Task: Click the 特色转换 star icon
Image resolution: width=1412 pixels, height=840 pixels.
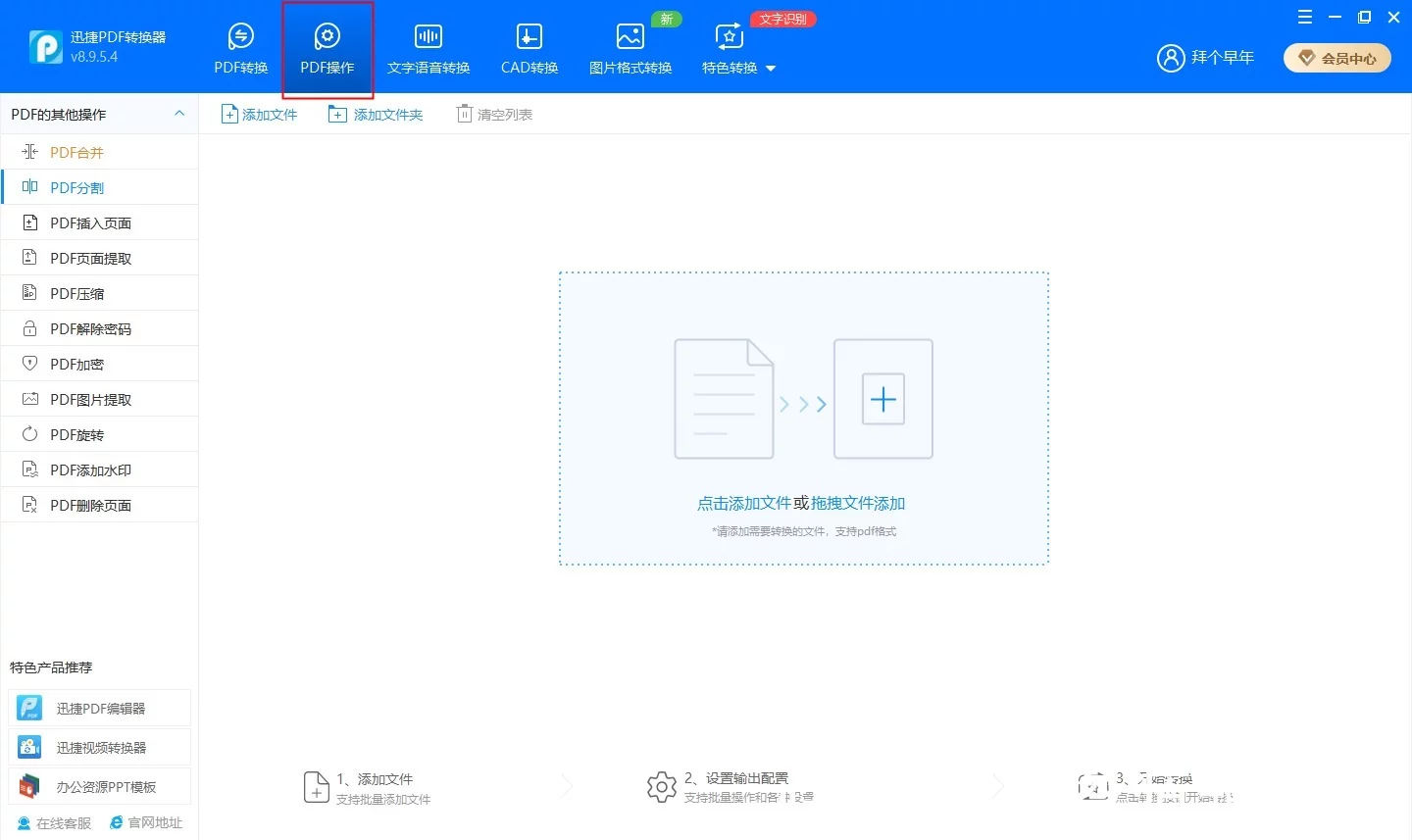Action: click(x=730, y=37)
